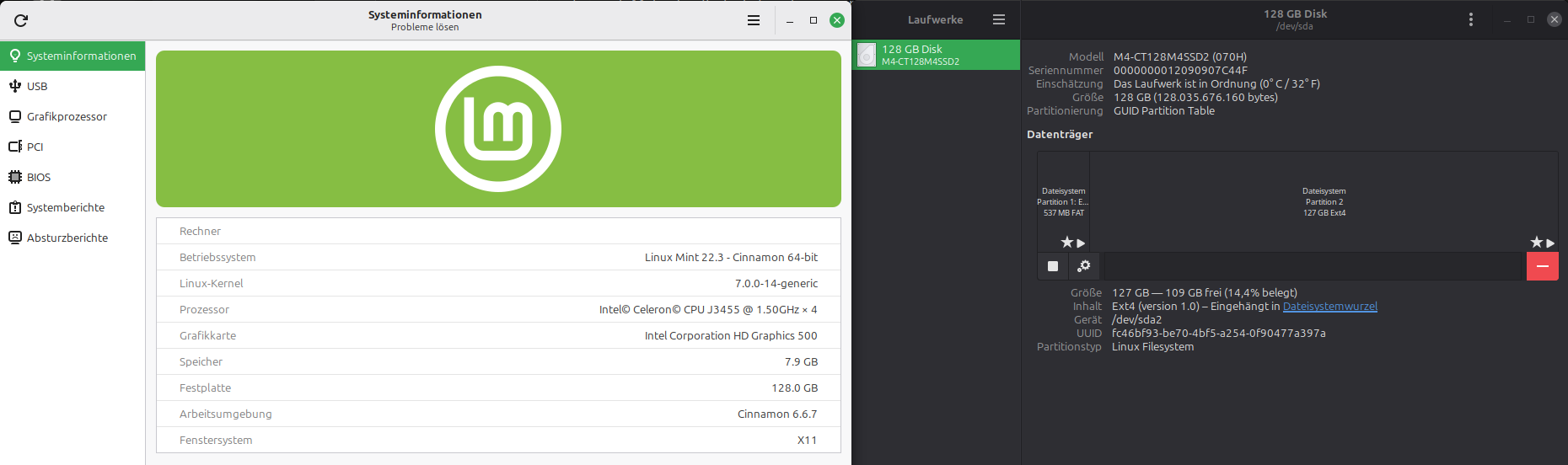Click the Fenstersystem value X11
Screen dimensions: 1568x465
807,440
